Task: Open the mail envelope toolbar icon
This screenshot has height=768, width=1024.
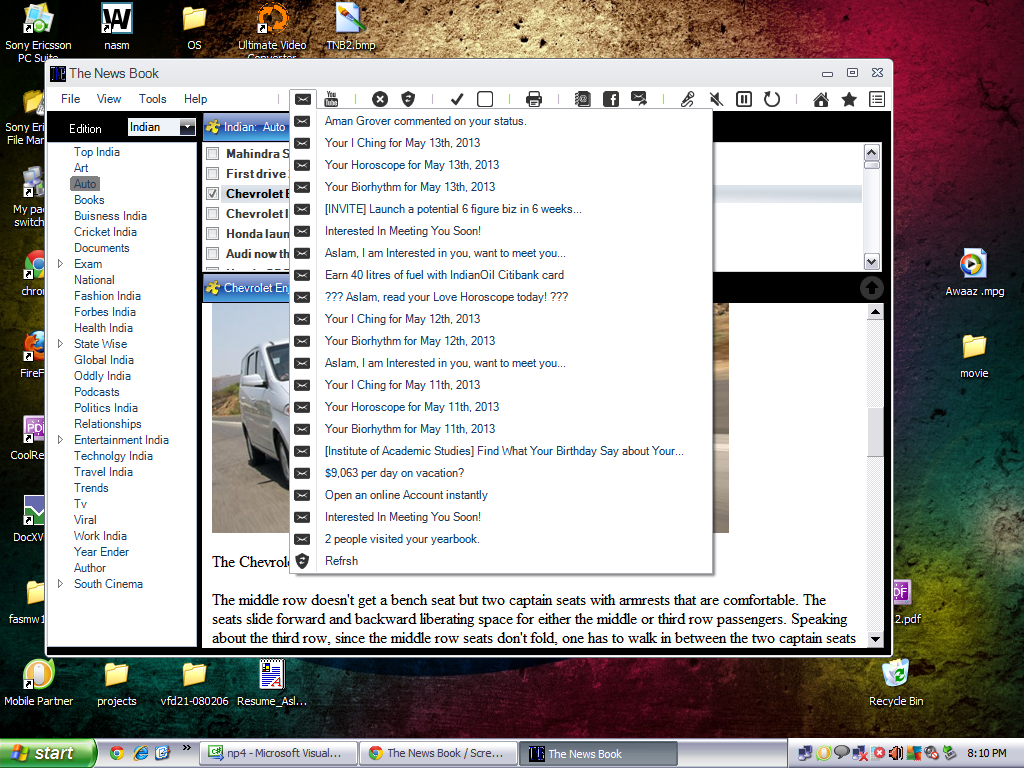Action: pos(302,99)
